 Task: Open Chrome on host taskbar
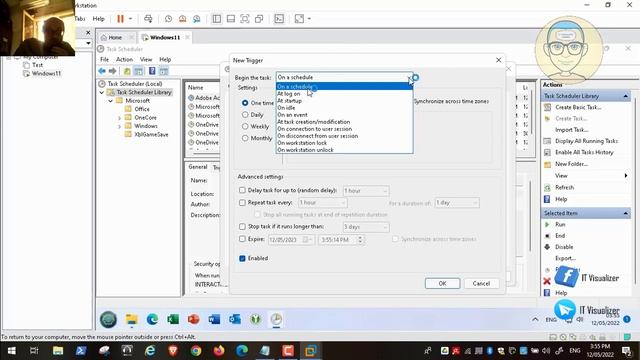pos(196,351)
